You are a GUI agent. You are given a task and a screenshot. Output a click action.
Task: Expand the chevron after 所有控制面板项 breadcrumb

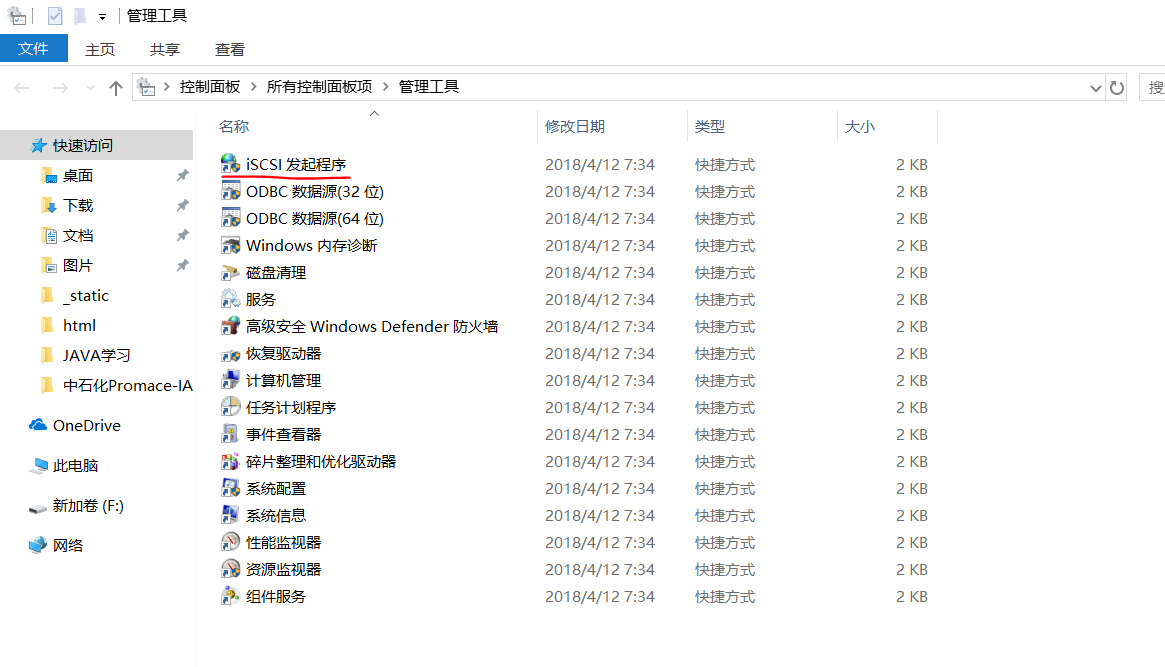click(x=386, y=87)
